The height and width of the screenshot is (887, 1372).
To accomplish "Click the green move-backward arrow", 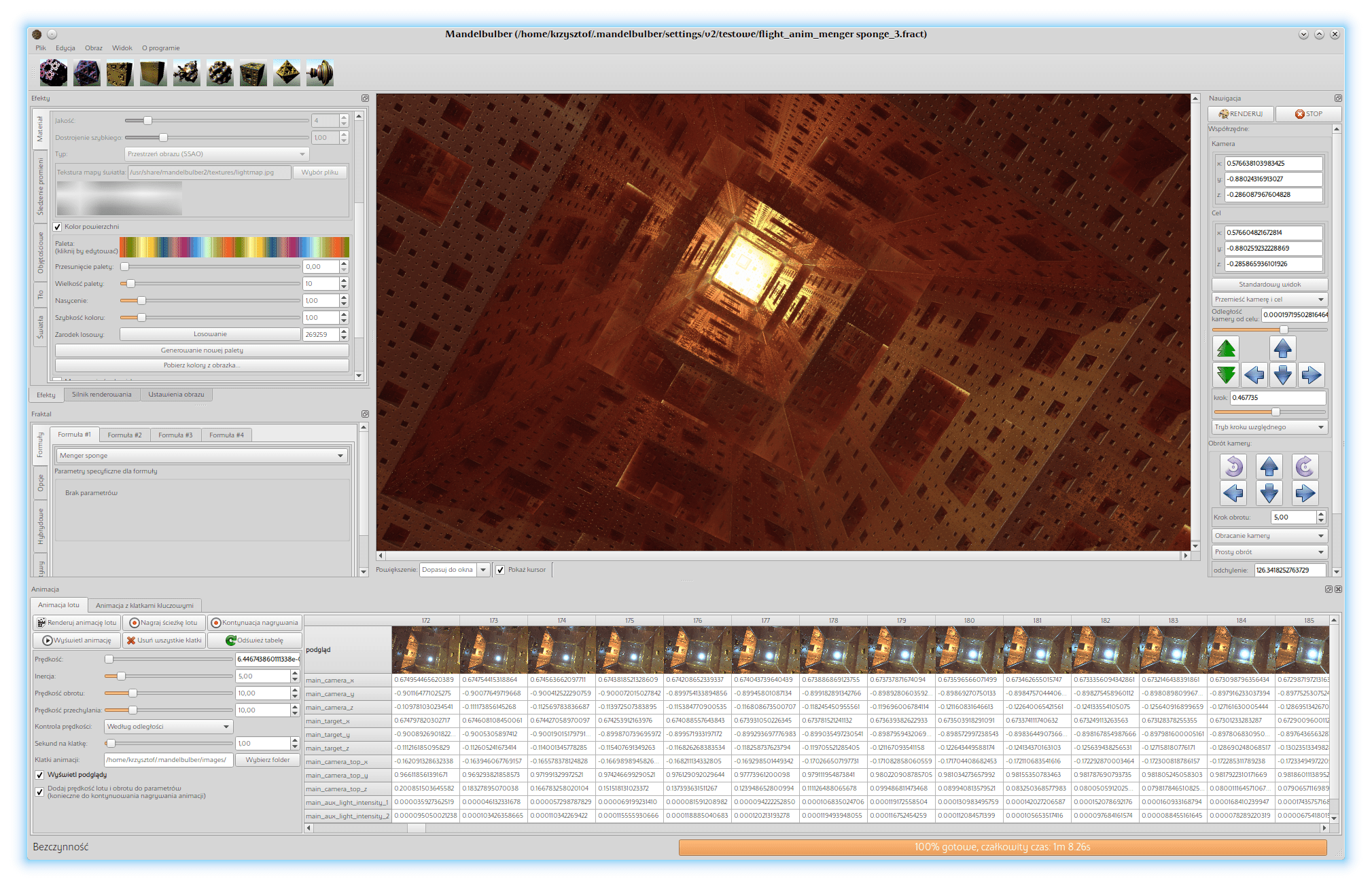I will click(1226, 374).
